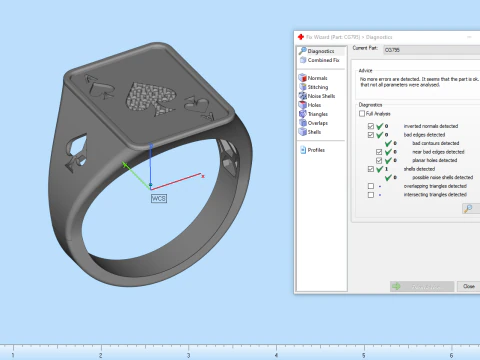480x360 pixels.
Task: Open the Diagnostics page in Fix Wizard
Action: (321, 51)
